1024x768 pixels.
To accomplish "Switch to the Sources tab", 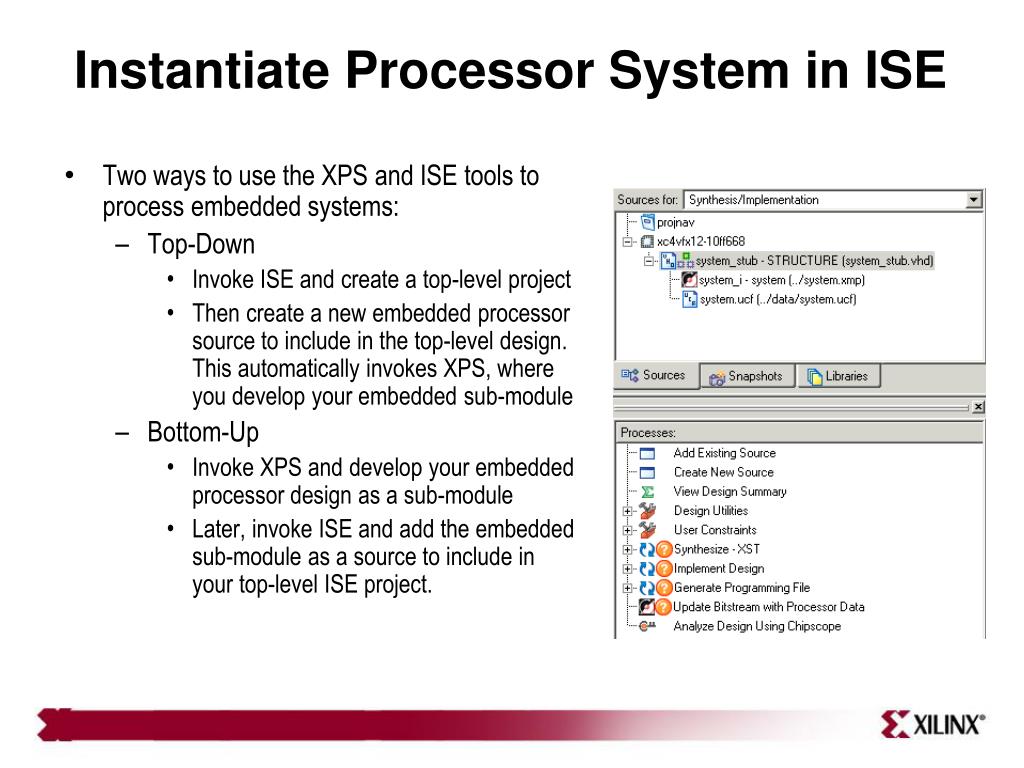I will tap(655, 376).
